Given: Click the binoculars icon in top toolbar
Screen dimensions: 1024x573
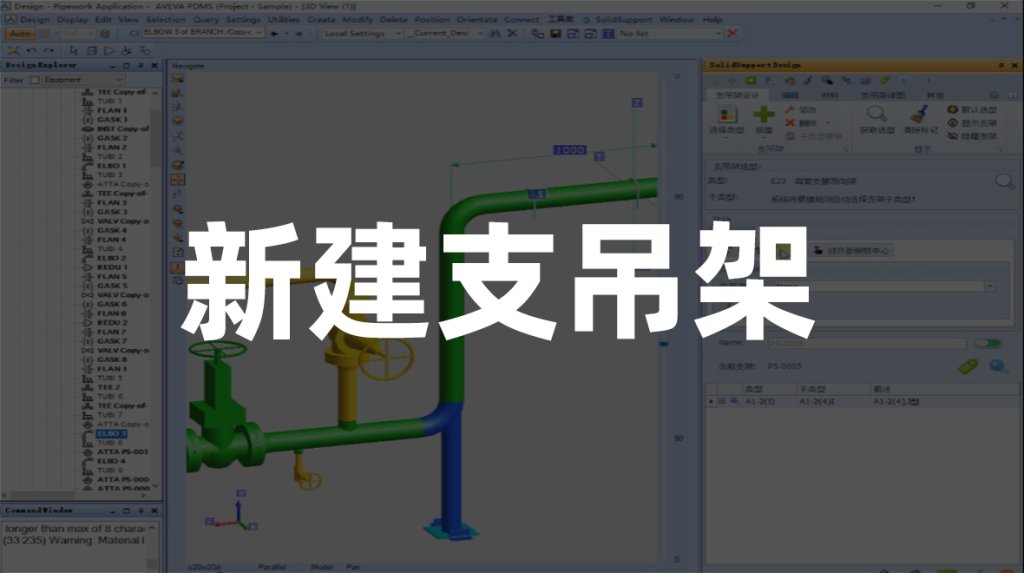Looking at the screenshot, I should point(495,33).
